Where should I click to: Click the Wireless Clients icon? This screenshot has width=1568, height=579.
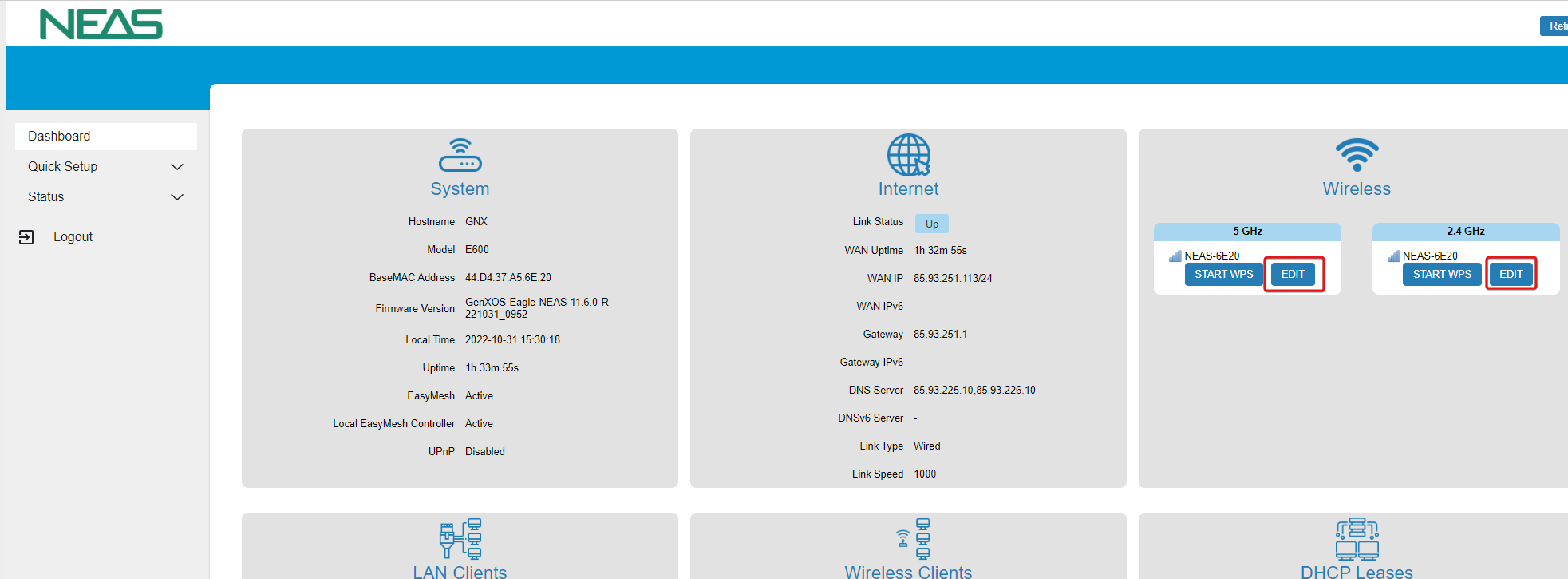(913, 538)
